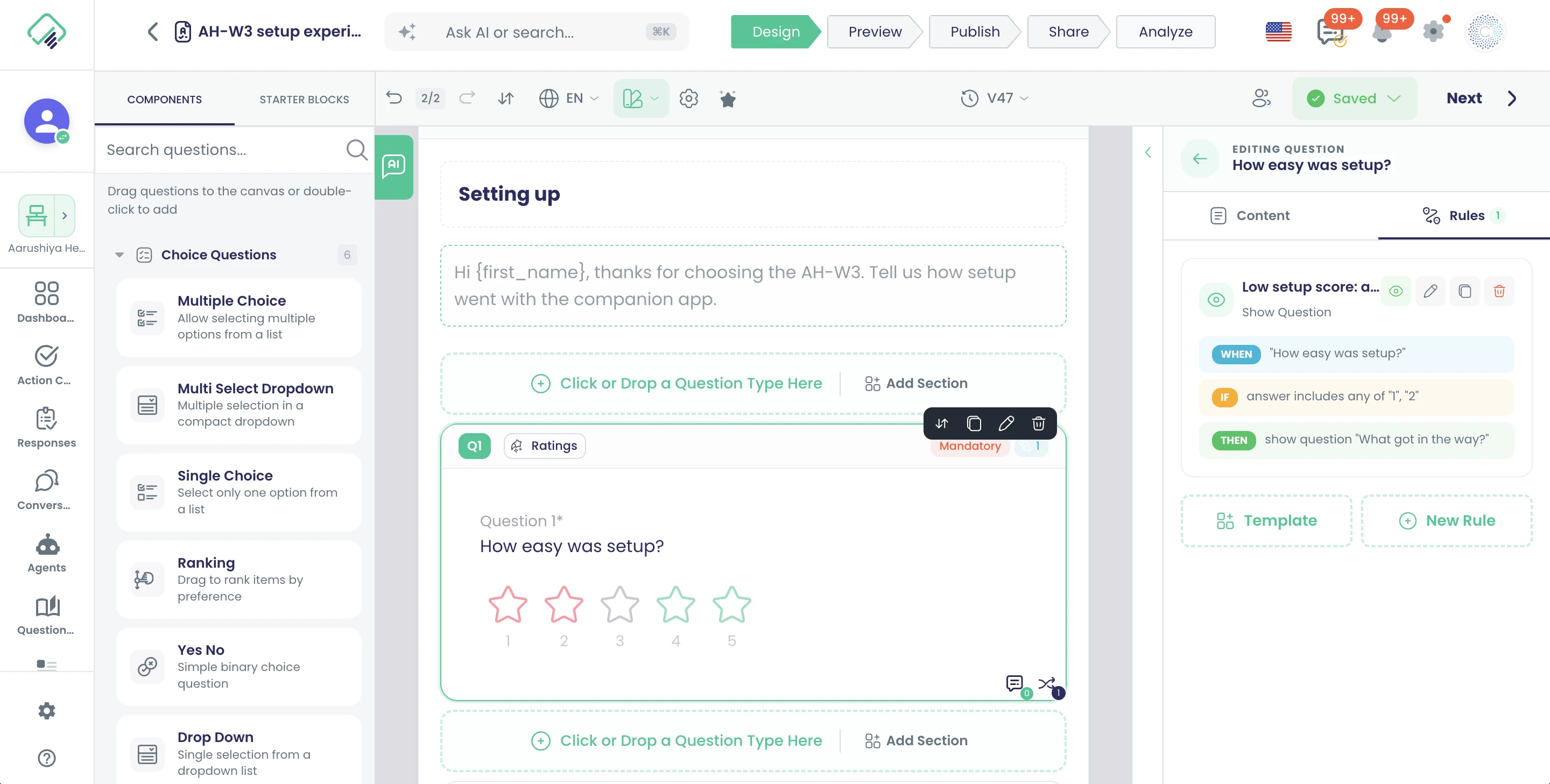Image resolution: width=1550 pixels, height=784 pixels.
Task: Edit the Low setup score rule with the pencil
Action: click(1431, 291)
